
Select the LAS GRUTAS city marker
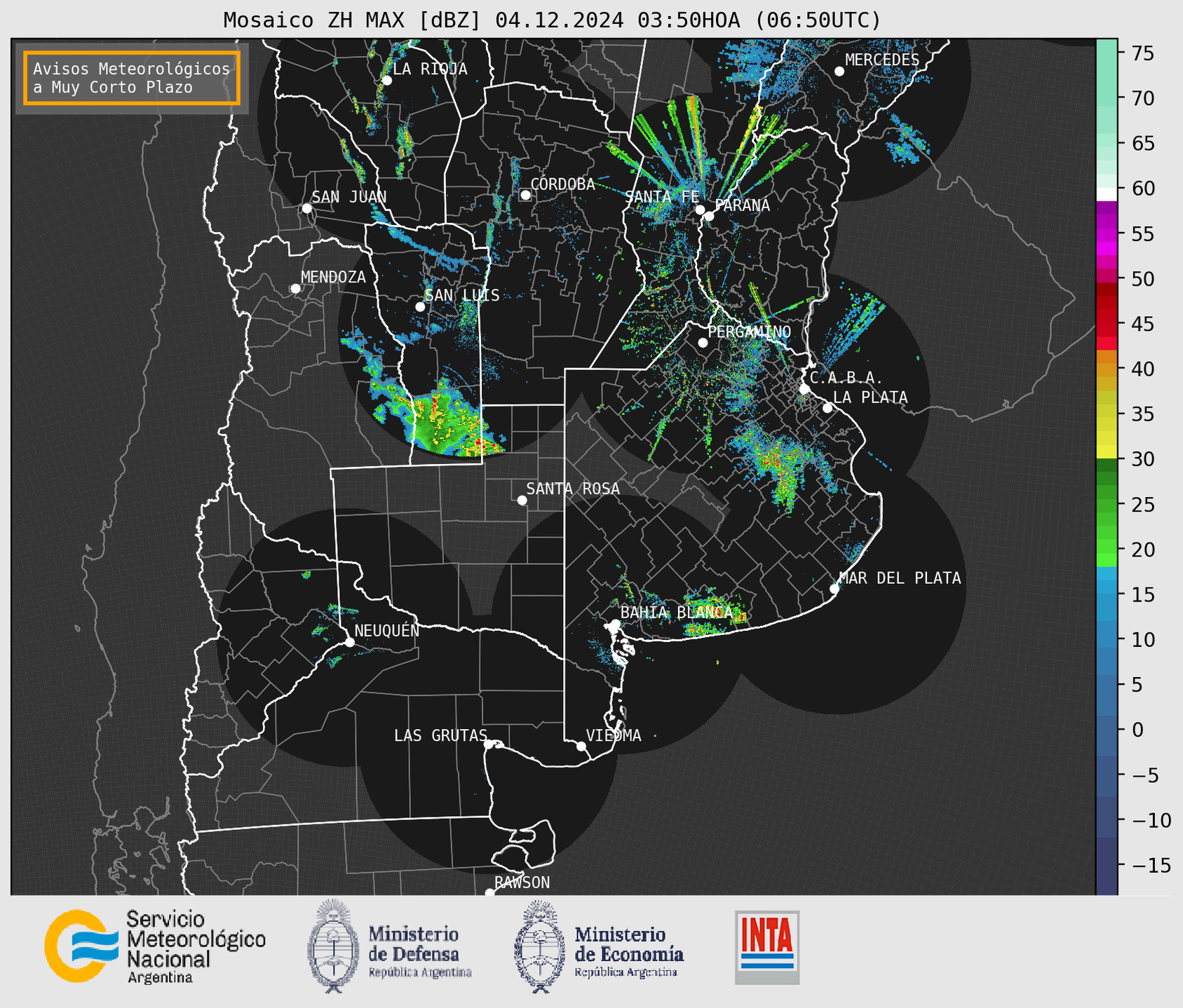point(489,744)
